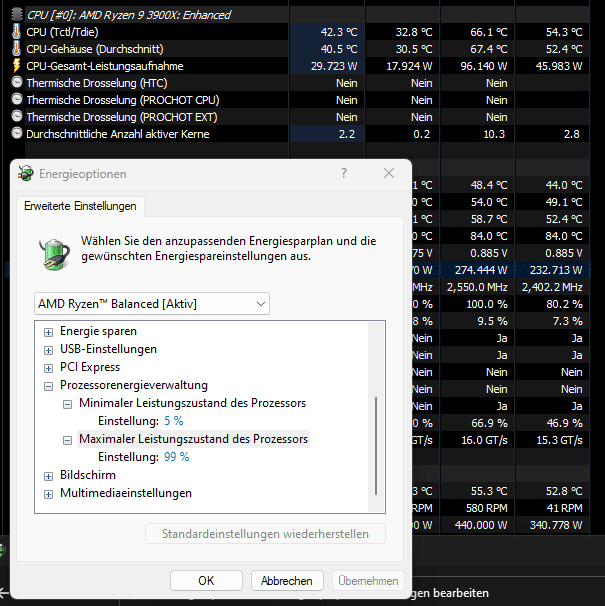Click the CPU AMD Ryzen 9 3900X: Enhanced header
The height and width of the screenshot is (606, 605).
pyautogui.click(x=128, y=15)
